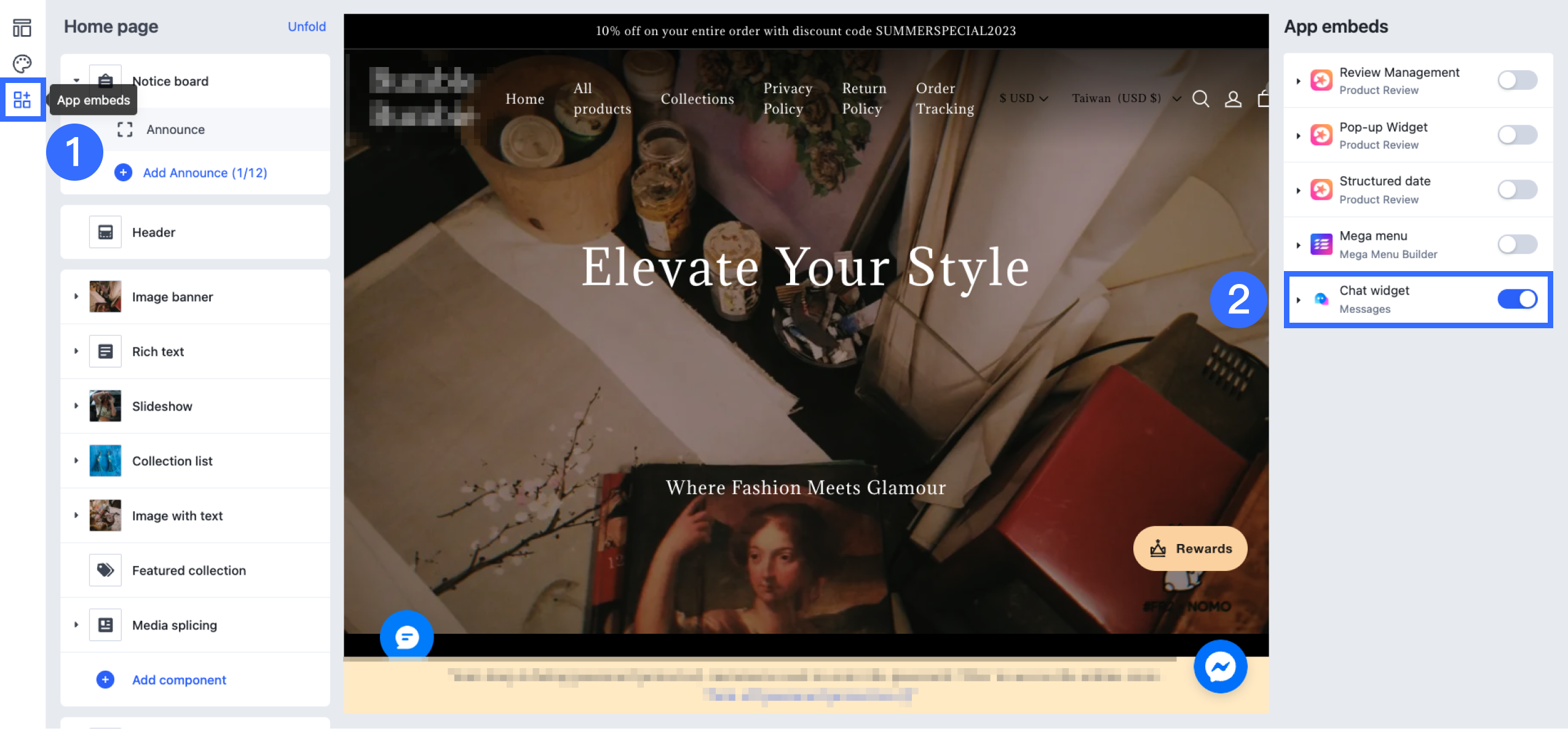
Task: Enable the Review Management toggle
Action: click(x=1517, y=81)
